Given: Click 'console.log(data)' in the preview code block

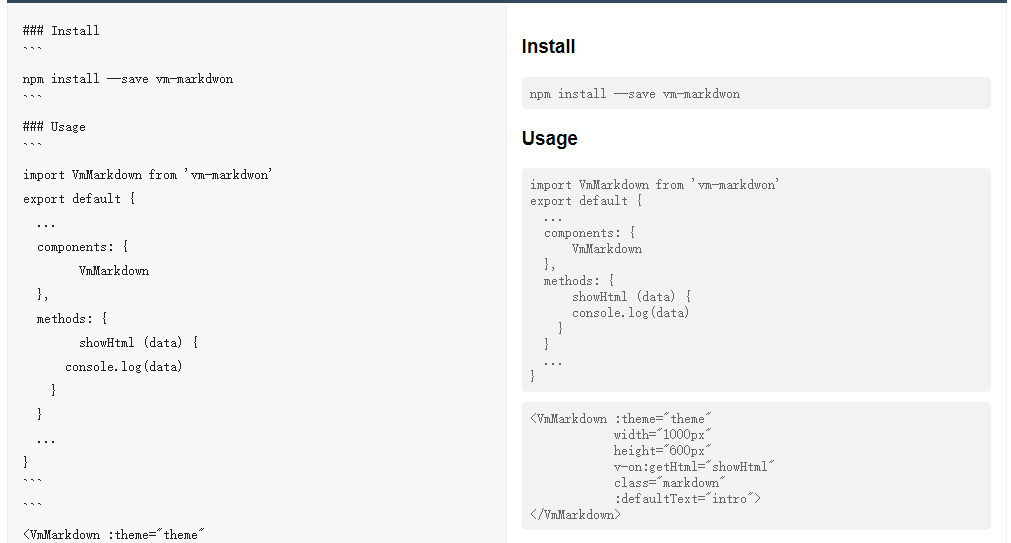Looking at the screenshot, I should pos(631,313).
